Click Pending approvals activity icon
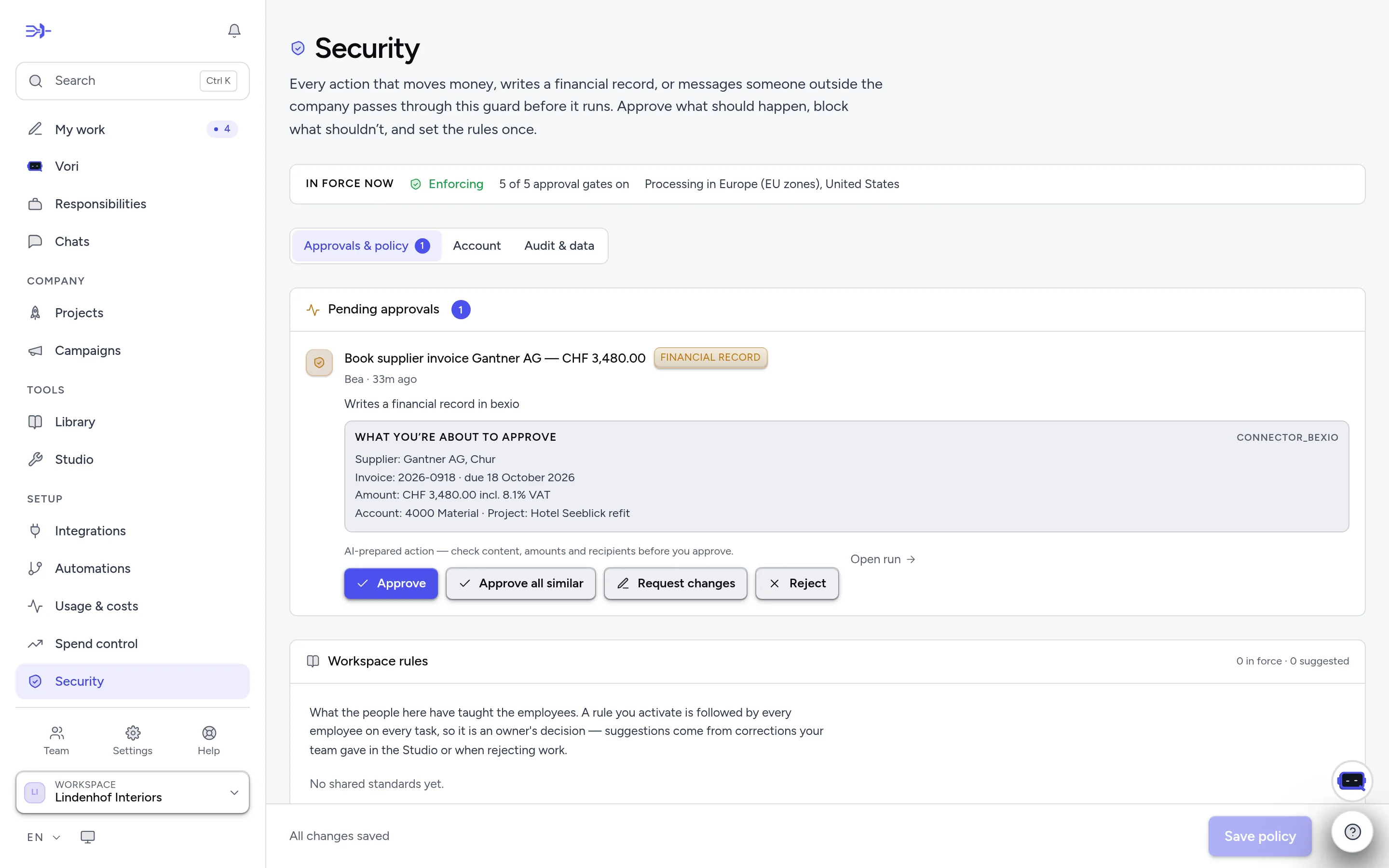The width and height of the screenshot is (1389, 868). click(313, 310)
